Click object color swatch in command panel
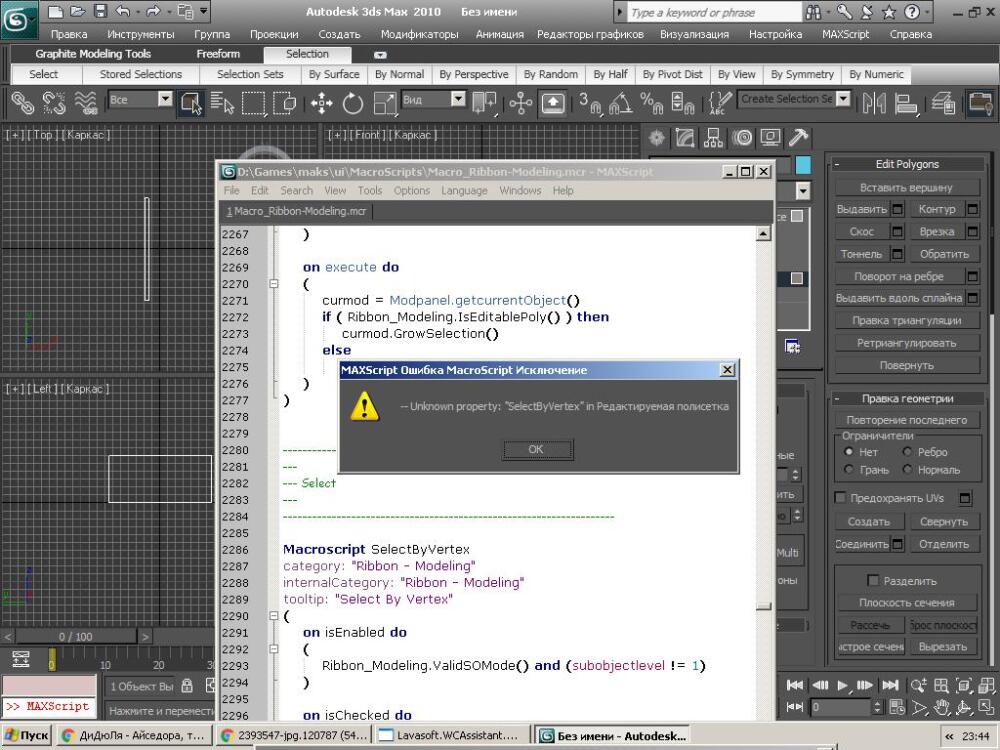The width and height of the screenshot is (1000, 750). (804, 165)
